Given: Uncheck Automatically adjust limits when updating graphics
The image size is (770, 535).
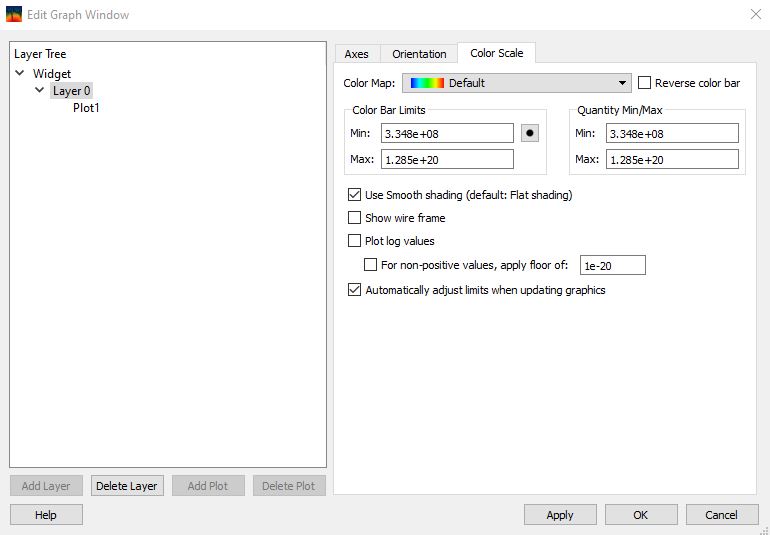Looking at the screenshot, I should point(354,290).
